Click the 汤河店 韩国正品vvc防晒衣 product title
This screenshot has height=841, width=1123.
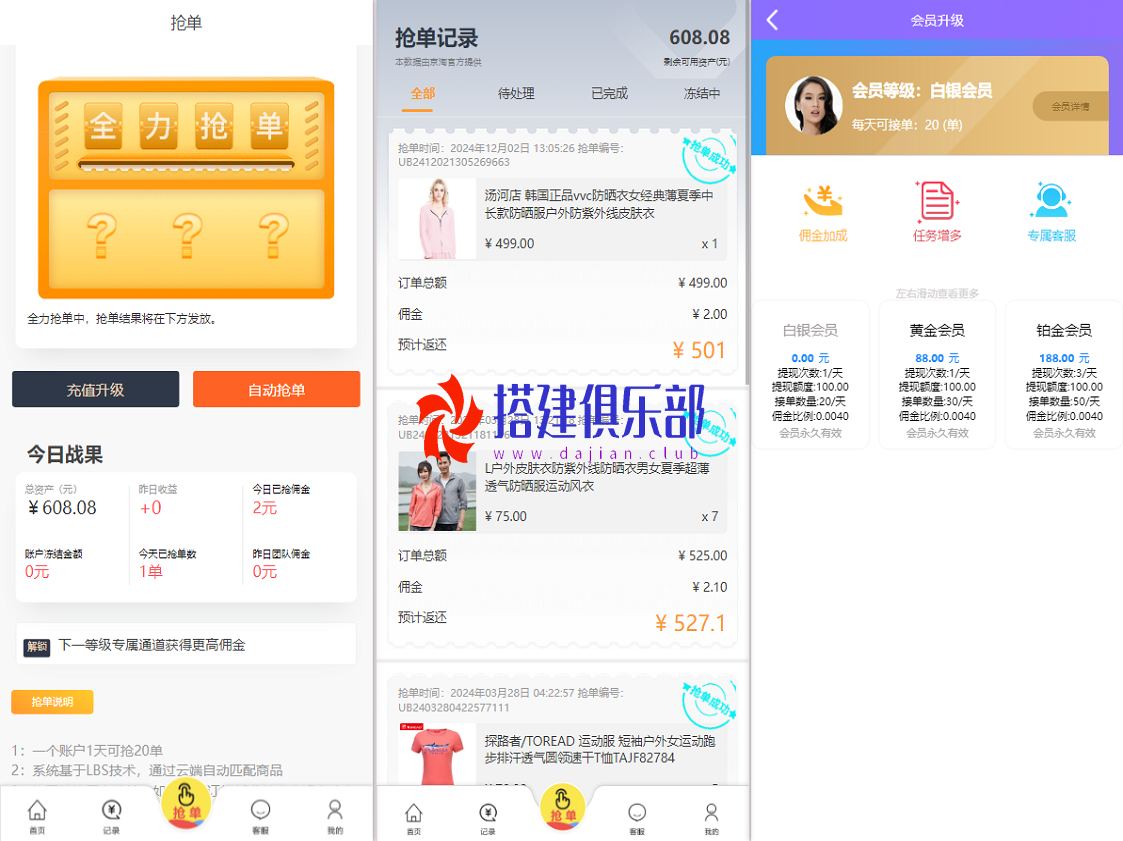[599, 204]
